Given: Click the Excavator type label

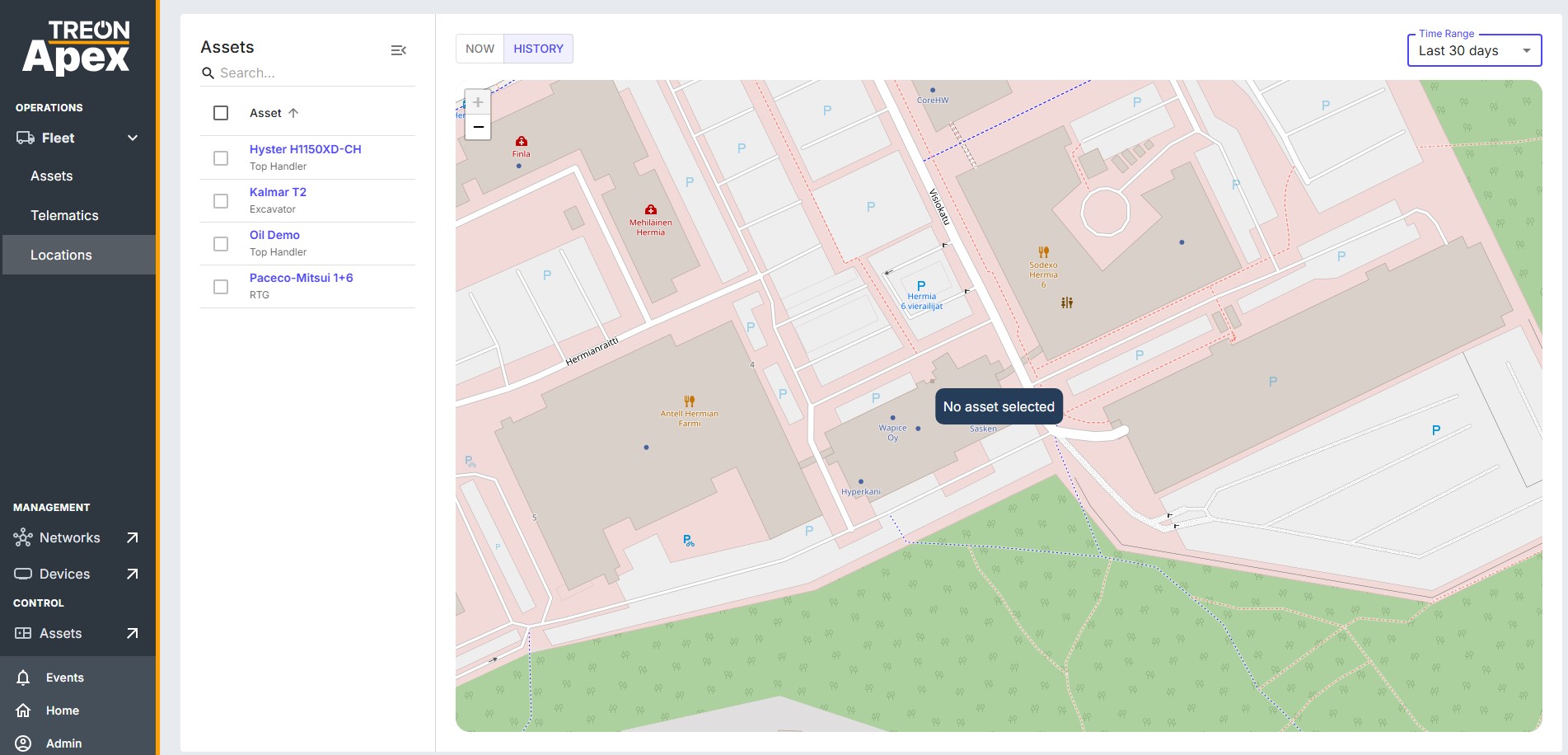Looking at the screenshot, I should tap(272, 209).
